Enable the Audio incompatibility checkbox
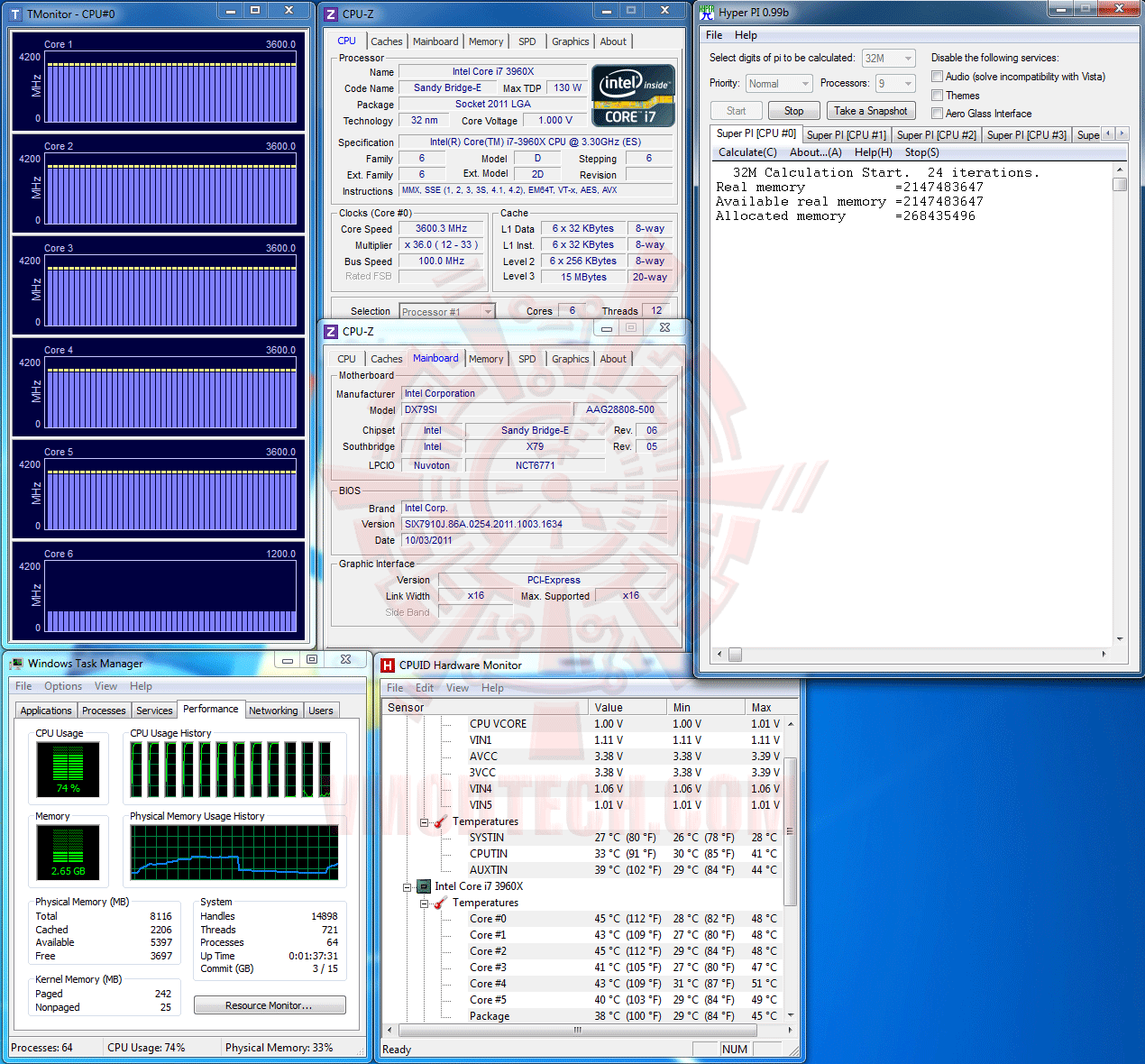1145x1064 pixels. 938,77
